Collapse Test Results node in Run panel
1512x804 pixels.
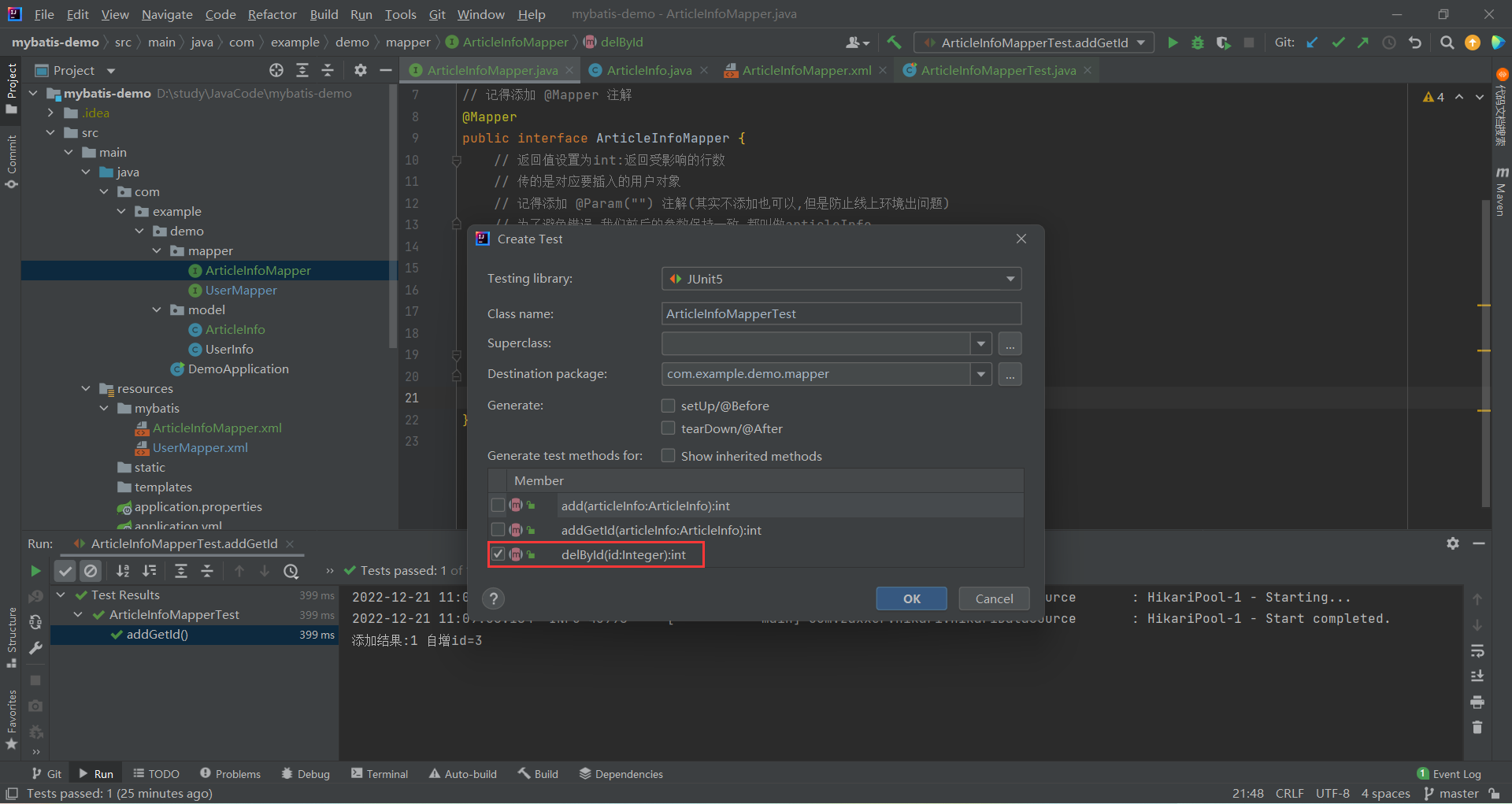point(61,595)
